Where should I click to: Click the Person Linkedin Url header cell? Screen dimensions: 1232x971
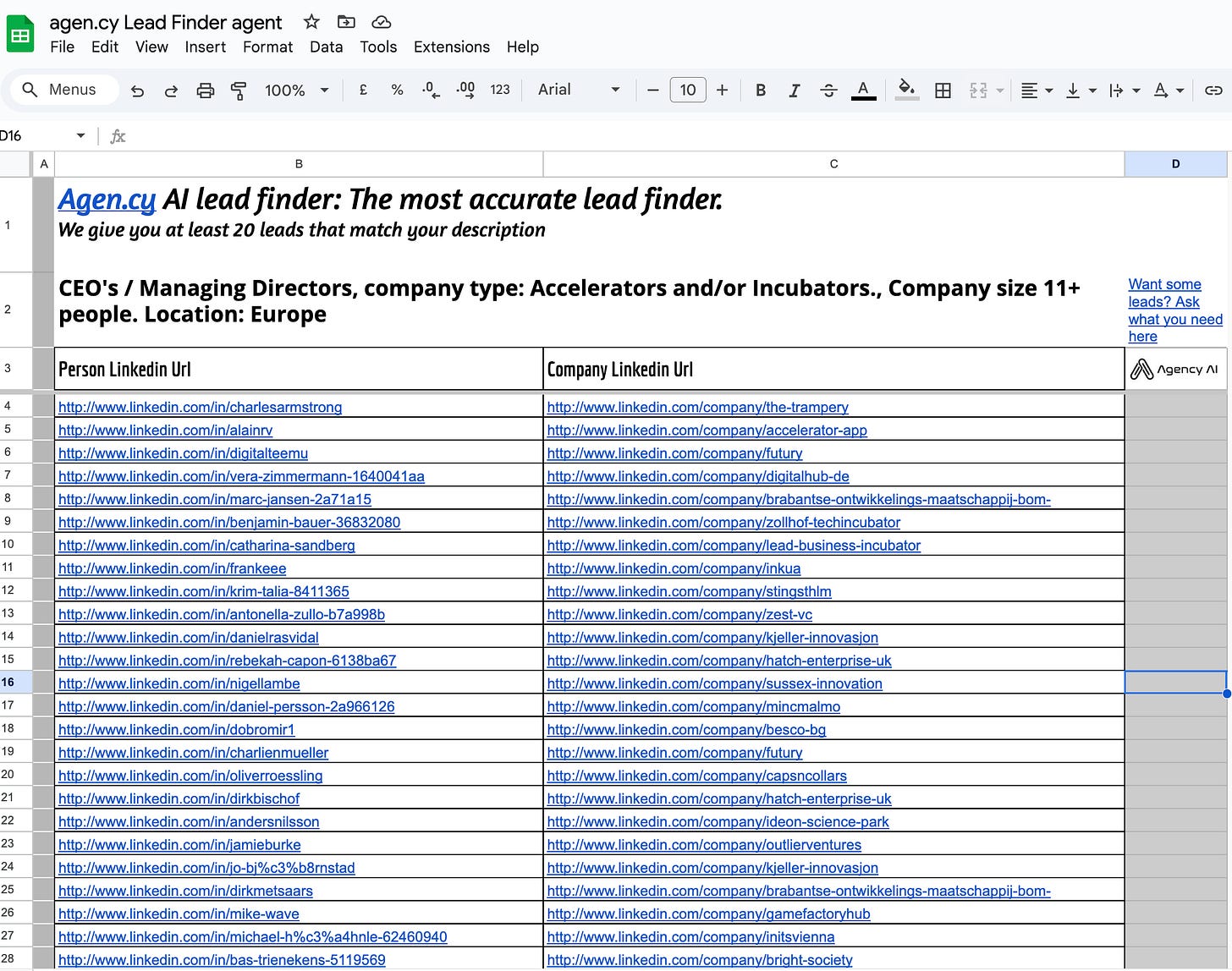pyautogui.click(x=299, y=369)
